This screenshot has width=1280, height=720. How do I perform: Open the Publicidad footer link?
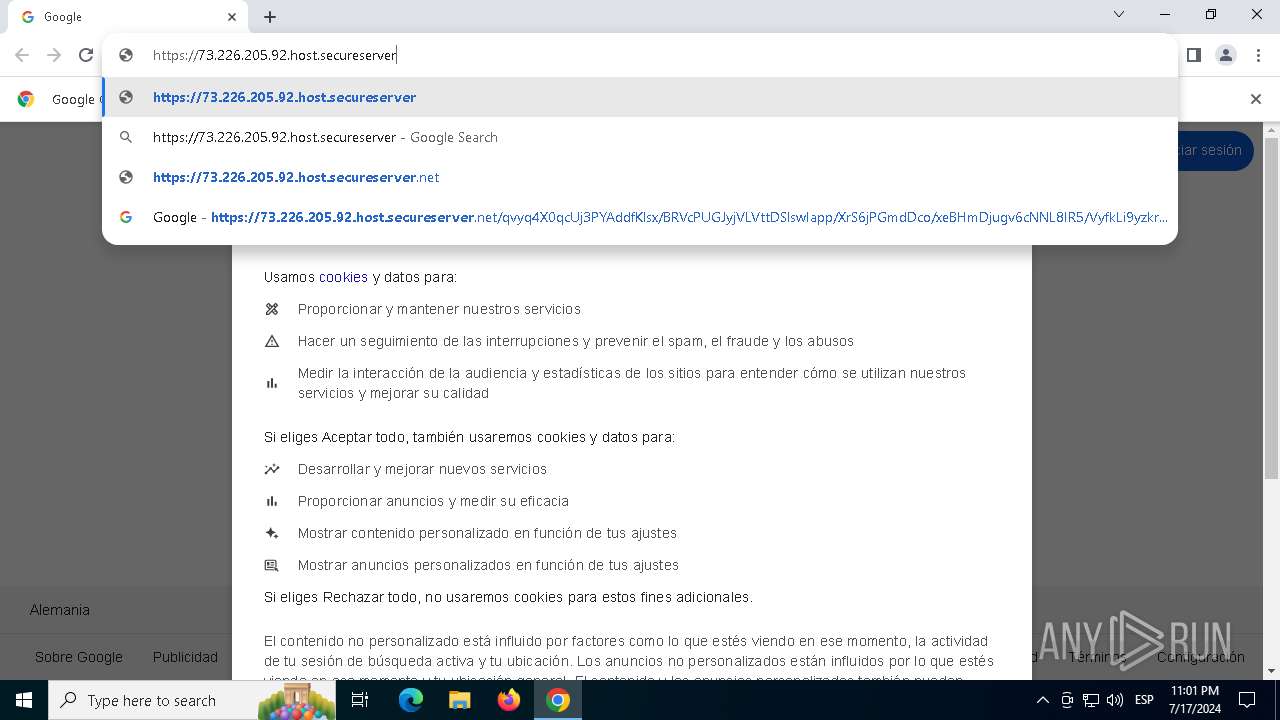[185, 657]
